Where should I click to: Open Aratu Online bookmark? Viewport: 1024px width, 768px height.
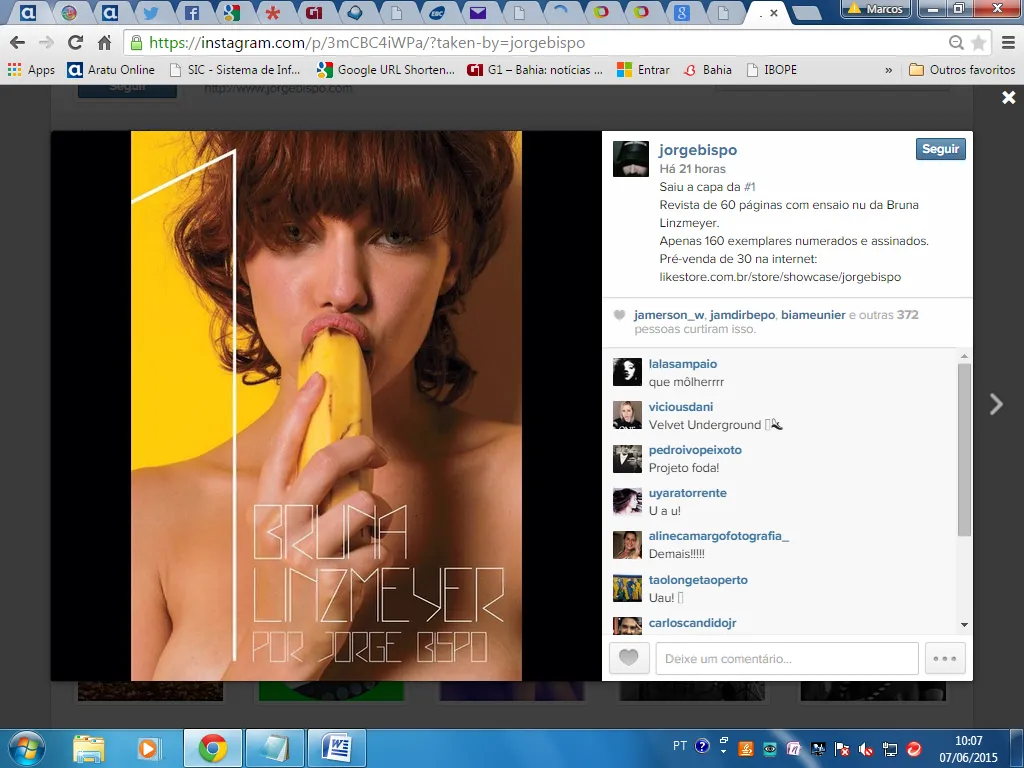(x=111, y=69)
